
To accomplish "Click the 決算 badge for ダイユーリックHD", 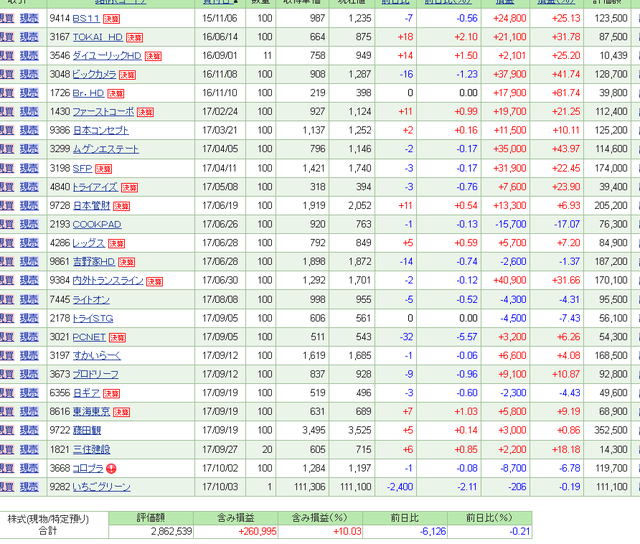I will pyautogui.click(x=153, y=56).
